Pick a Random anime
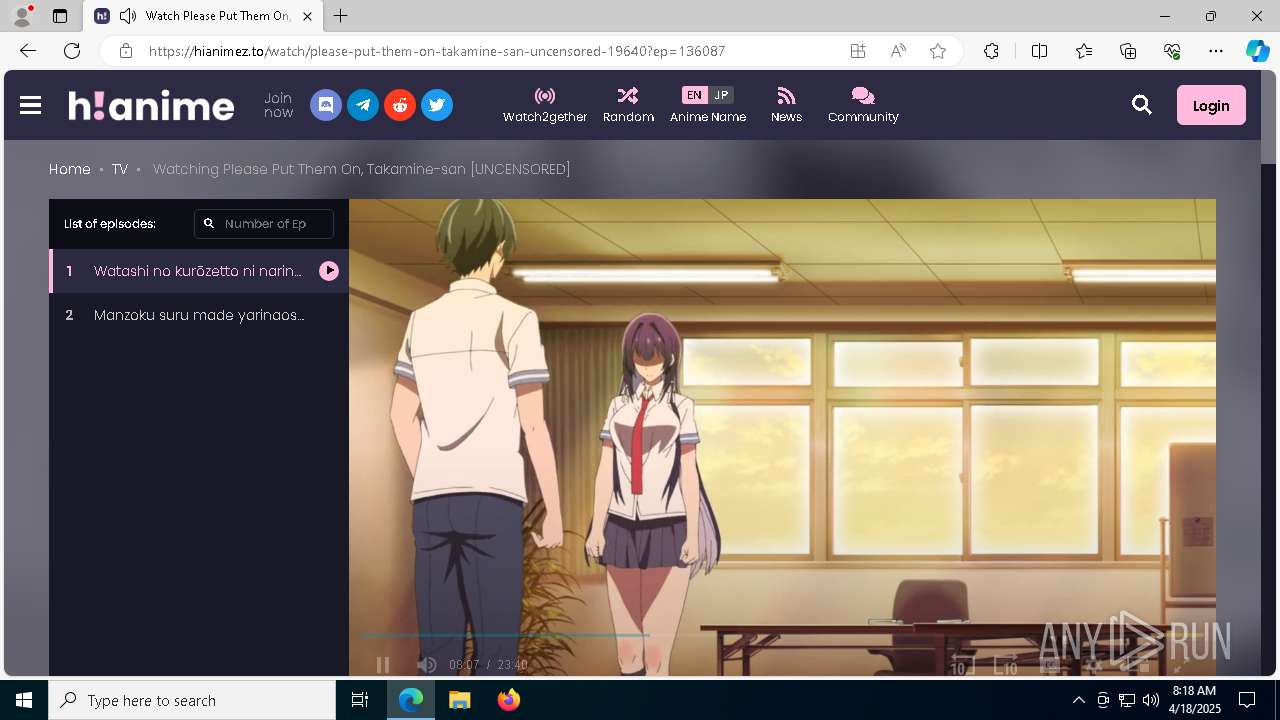Viewport: 1280px width, 720px height. point(628,105)
